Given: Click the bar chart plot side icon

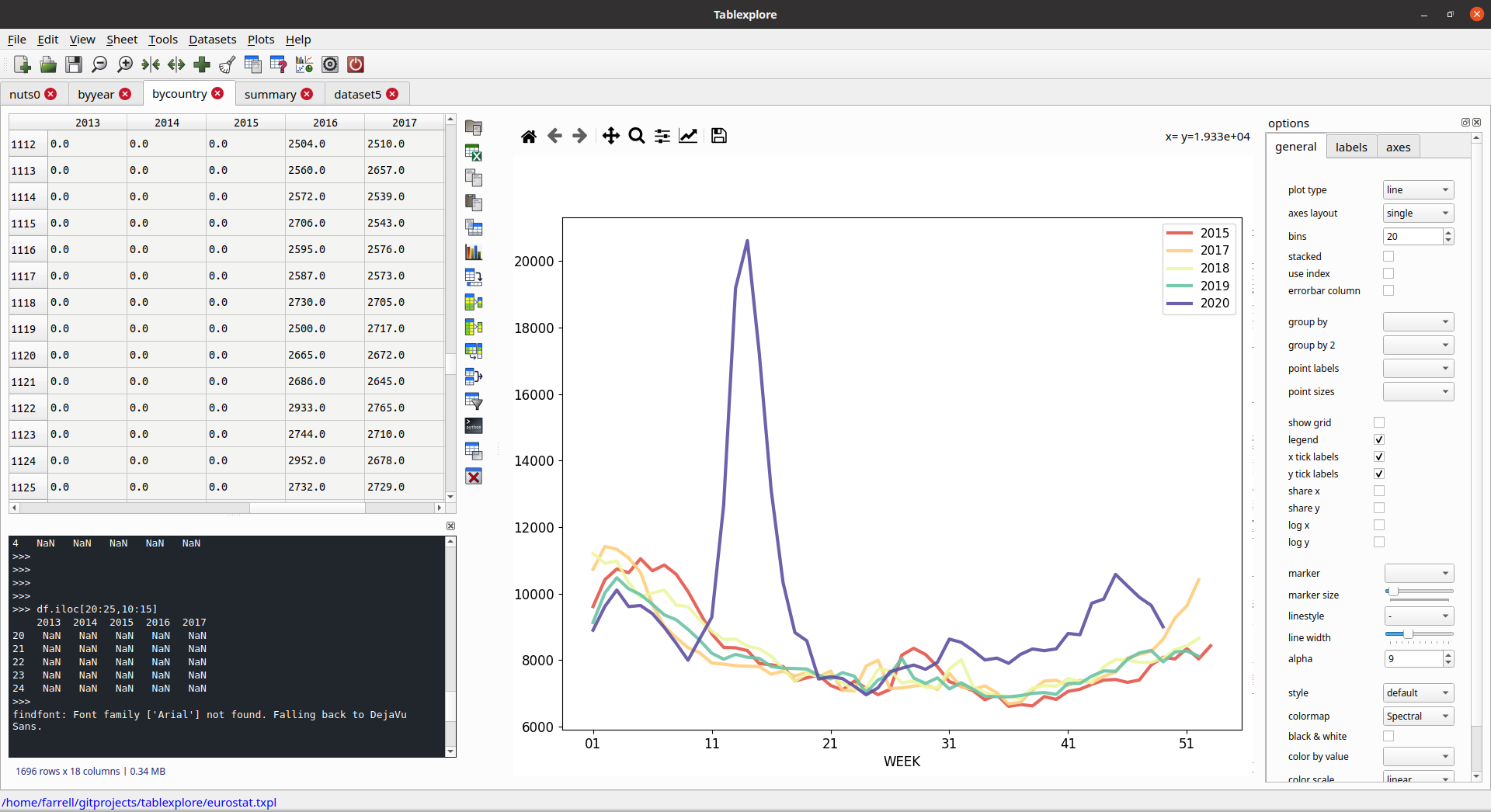Looking at the screenshot, I should pyautogui.click(x=474, y=252).
